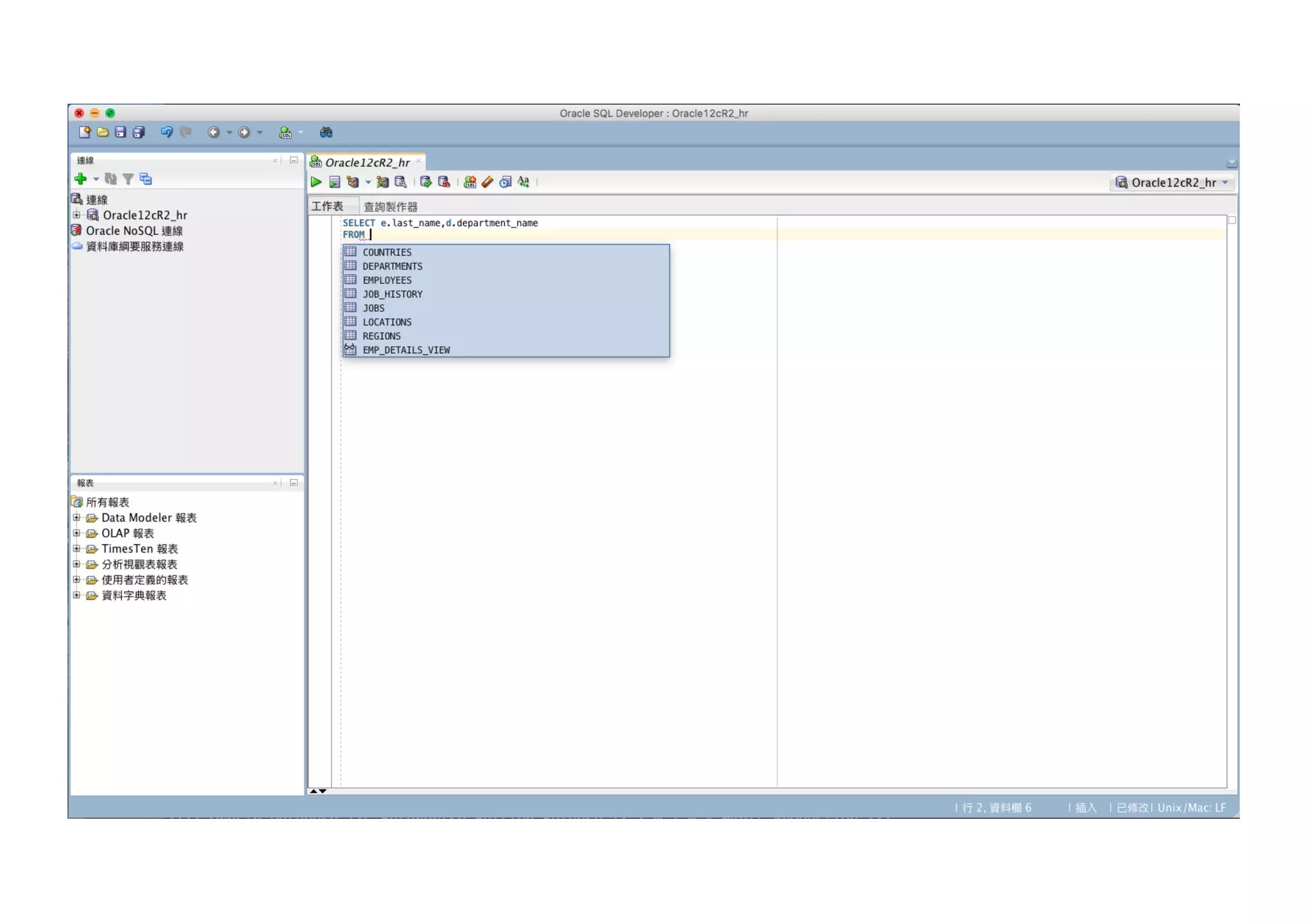Viewport: 1308px width, 924px height.
Task: Click the Explain Plan icon
Action: [x=353, y=182]
